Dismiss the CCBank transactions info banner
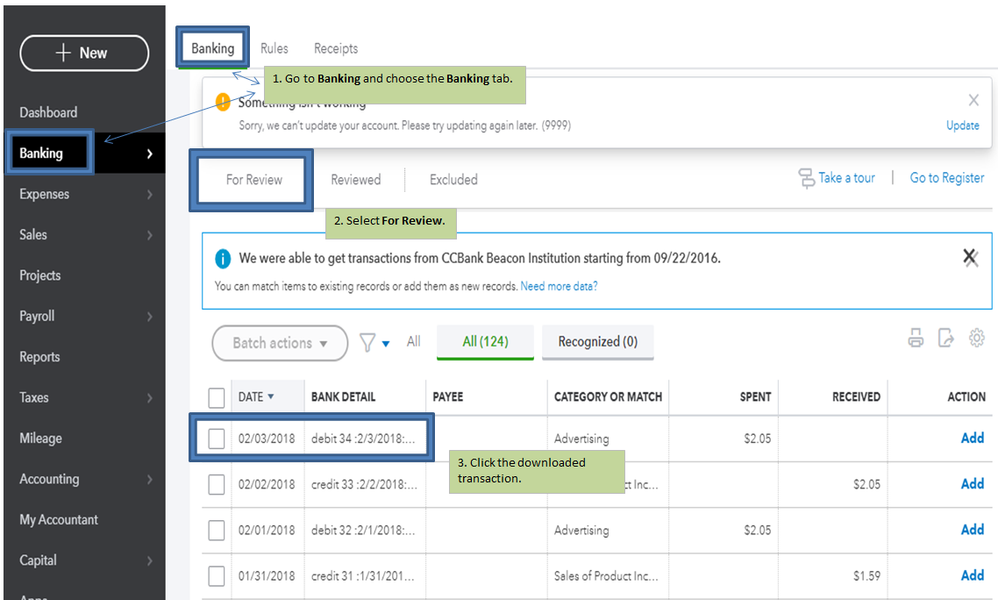The width and height of the screenshot is (998, 600). tap(969, 258)
